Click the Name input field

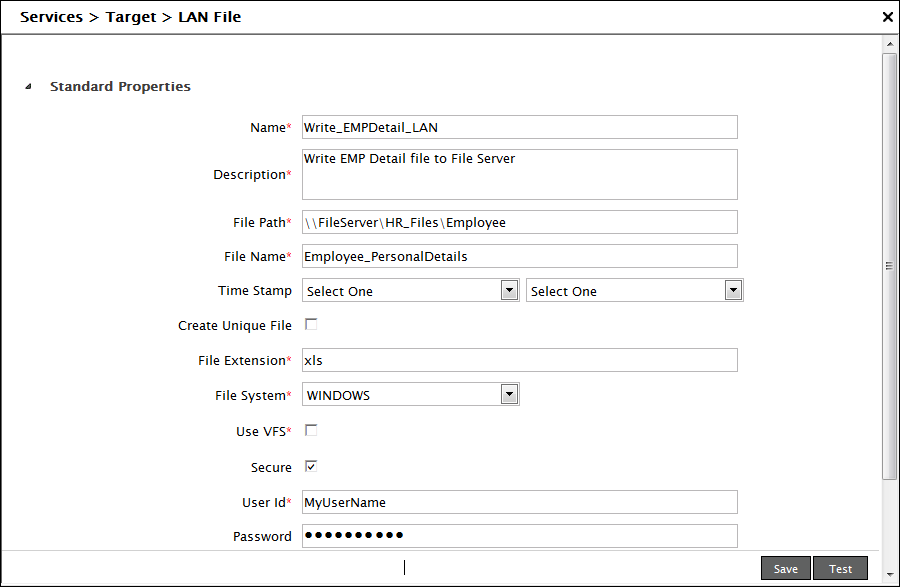coord(519,127)
